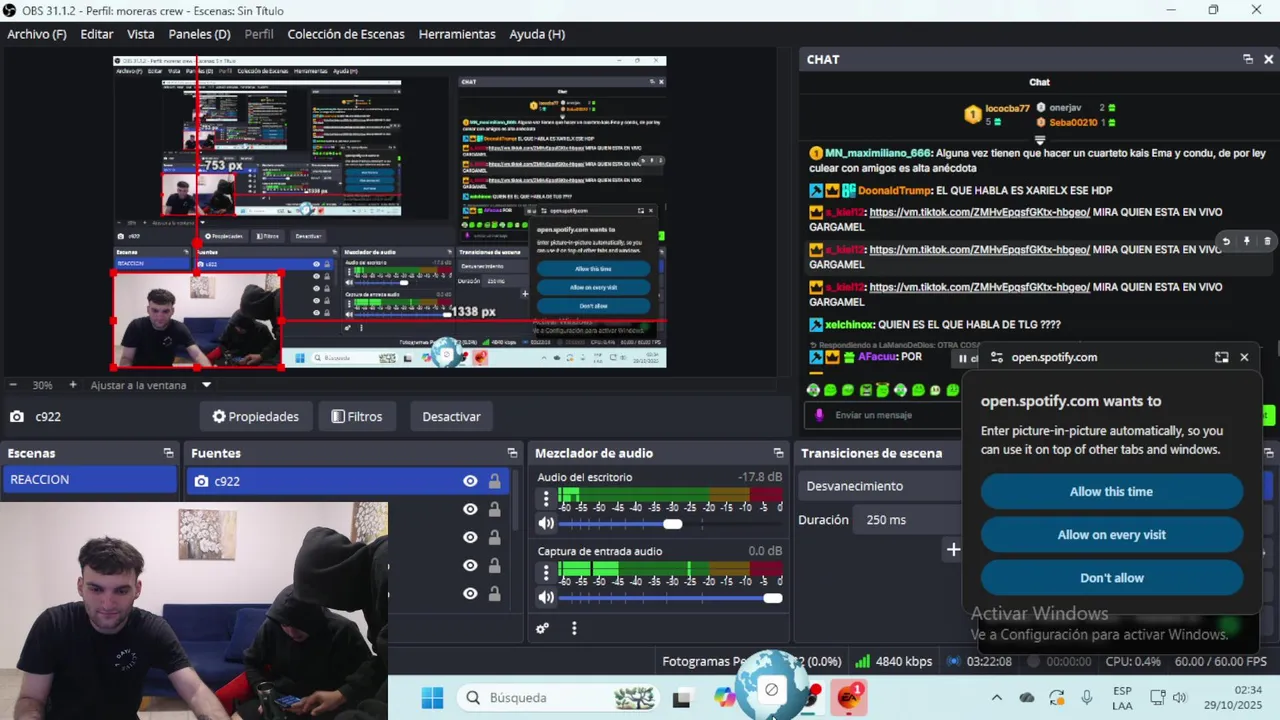The image size is (1280, 720).
Task: Pause playback in the Spotify mini player
Action: (963, 358)
